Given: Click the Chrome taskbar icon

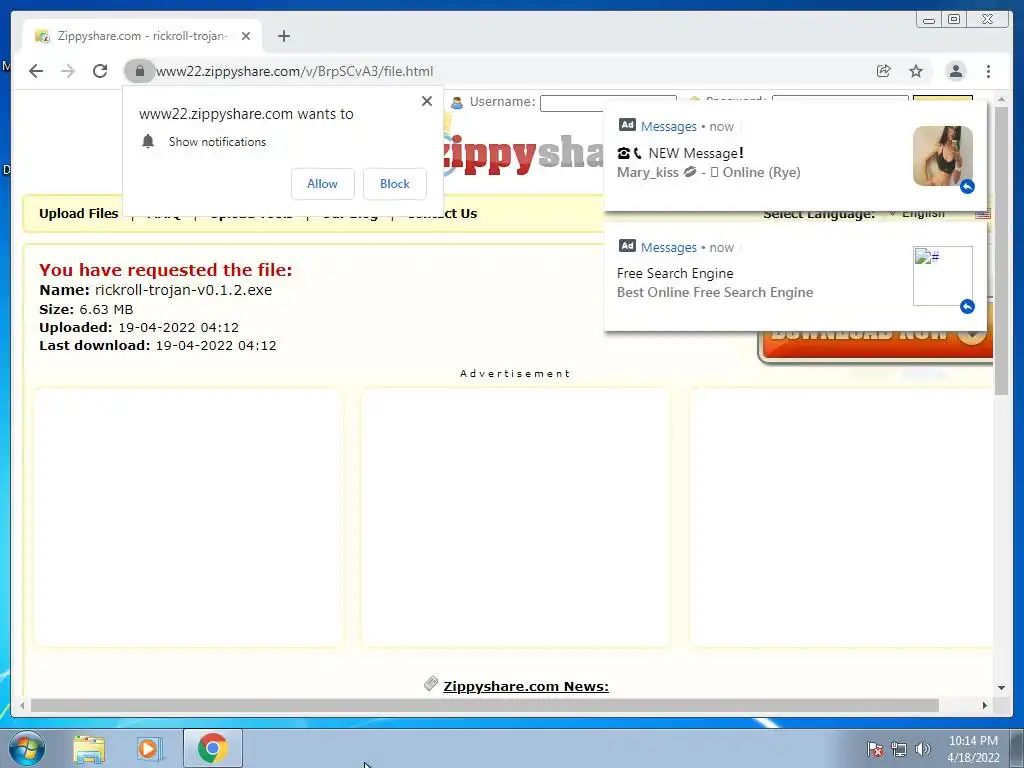Looking at the screenshot, I should click(213, 748).
